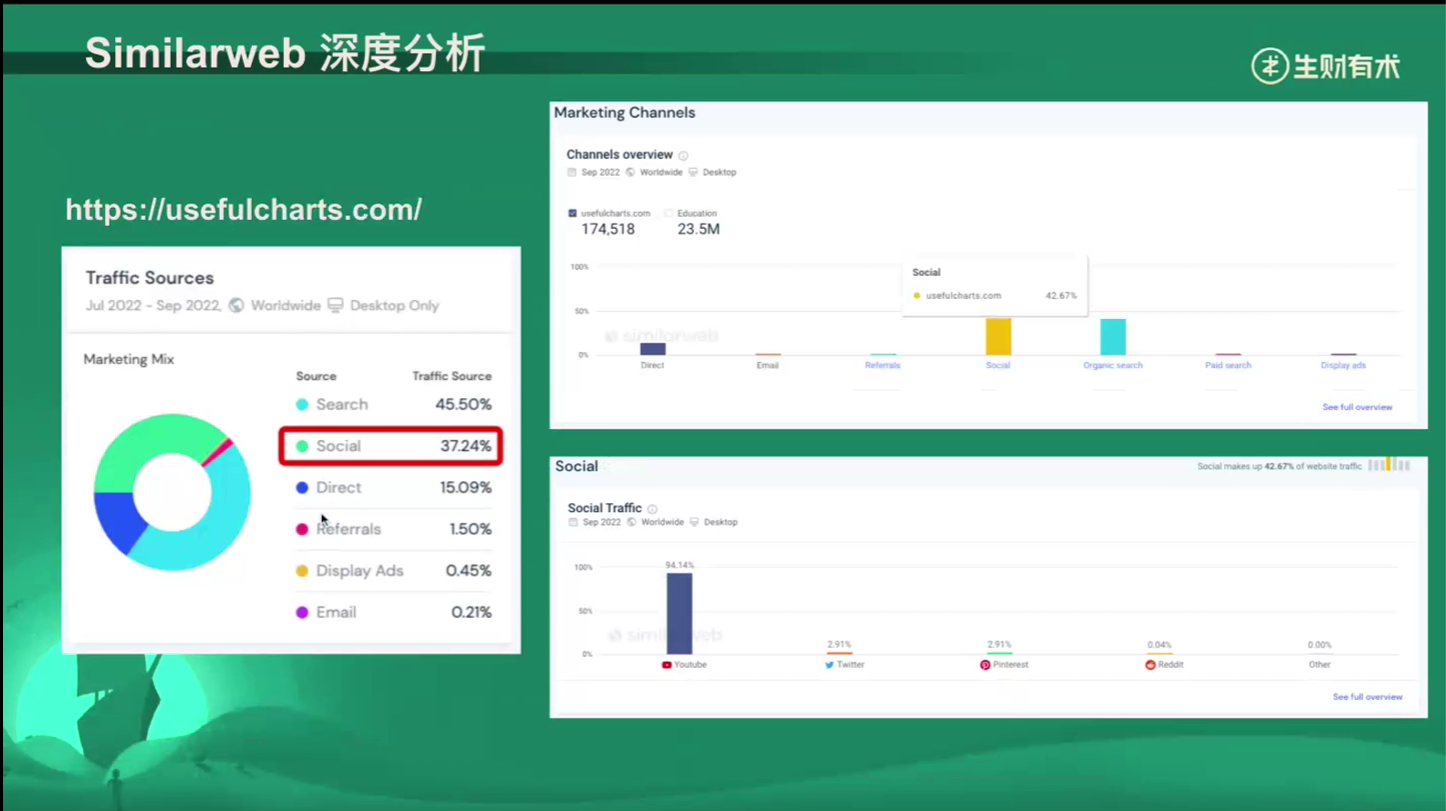
Task: Click the info icon next to Social Traffic
Action: tap(652, 509)
